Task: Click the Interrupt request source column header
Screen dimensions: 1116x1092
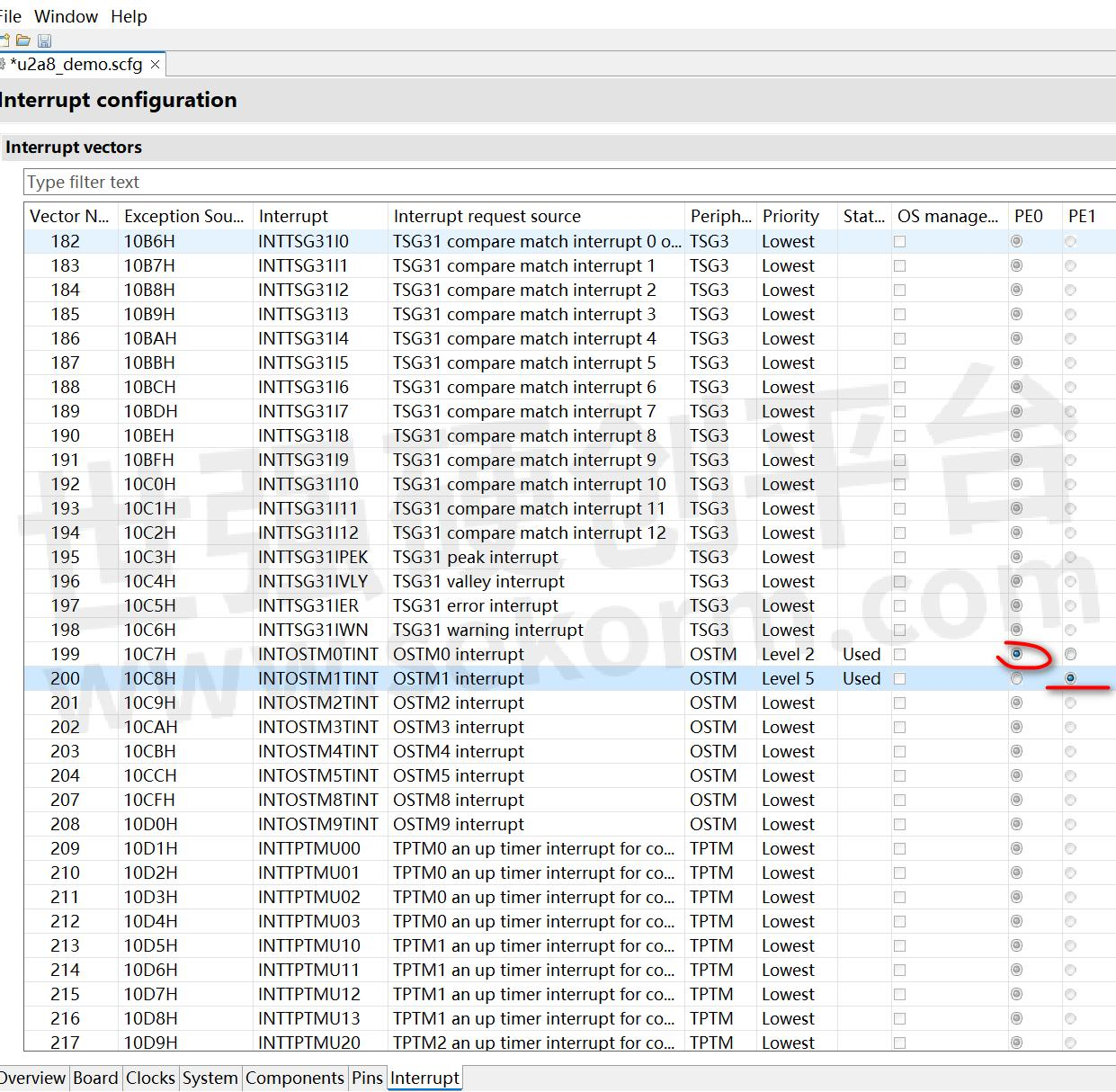Action: pos(487,216)
